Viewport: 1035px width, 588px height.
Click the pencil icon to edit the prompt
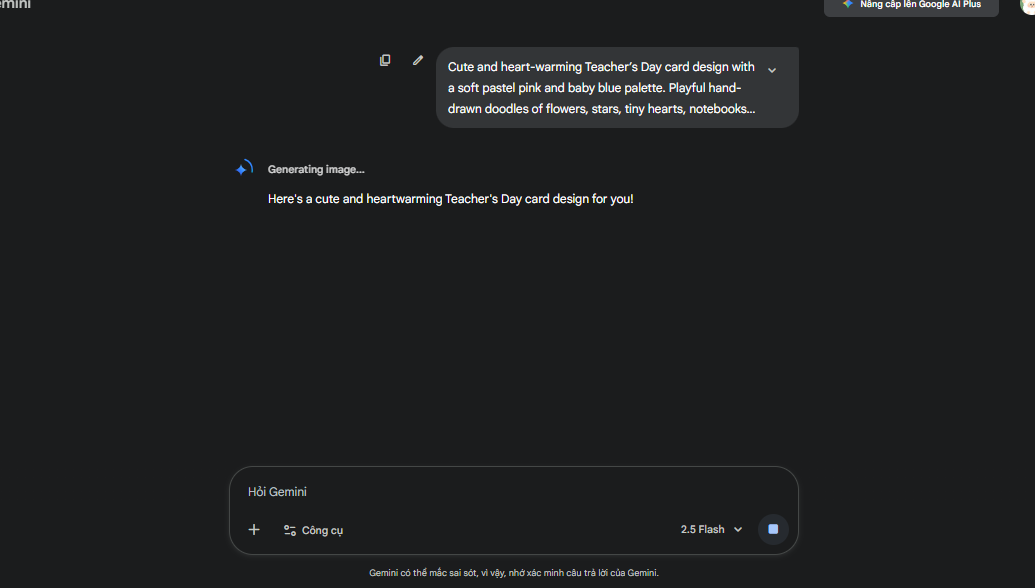coord(418,60)
